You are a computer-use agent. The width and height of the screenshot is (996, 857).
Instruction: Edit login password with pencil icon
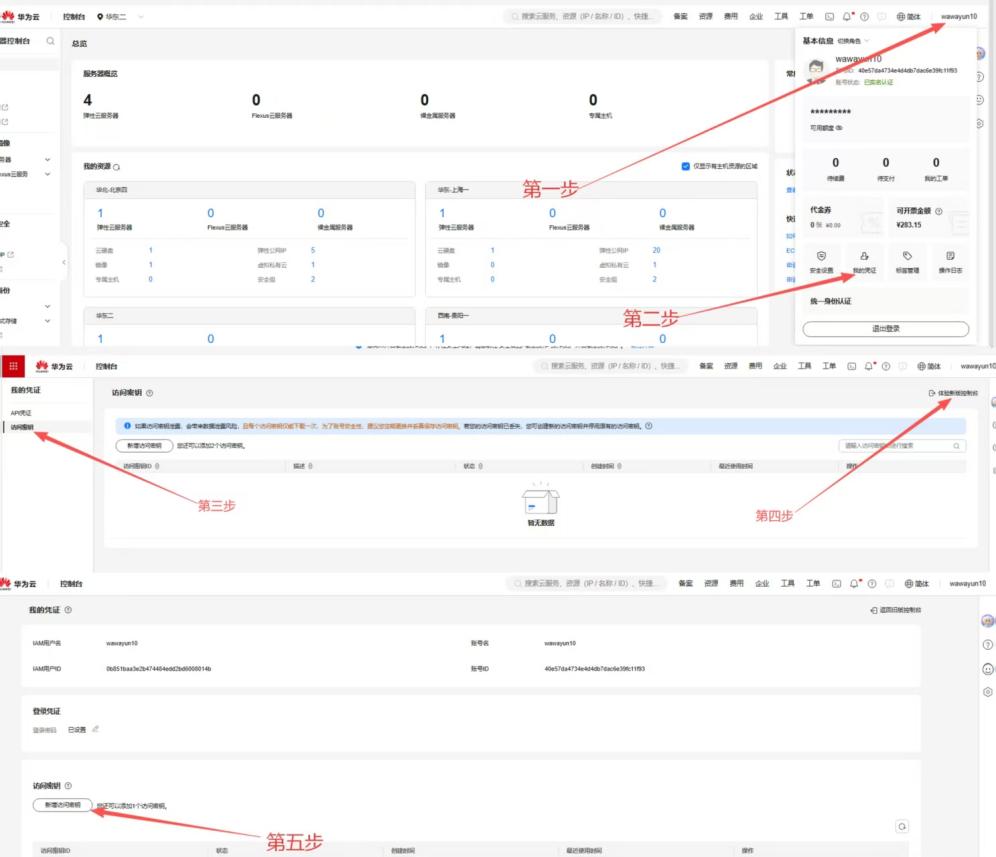[x=95, y=729]
